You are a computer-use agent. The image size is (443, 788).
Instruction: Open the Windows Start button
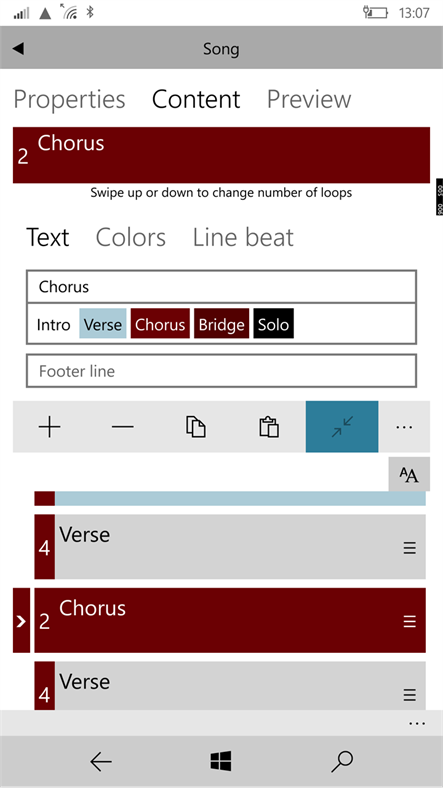tap(221, 761)
